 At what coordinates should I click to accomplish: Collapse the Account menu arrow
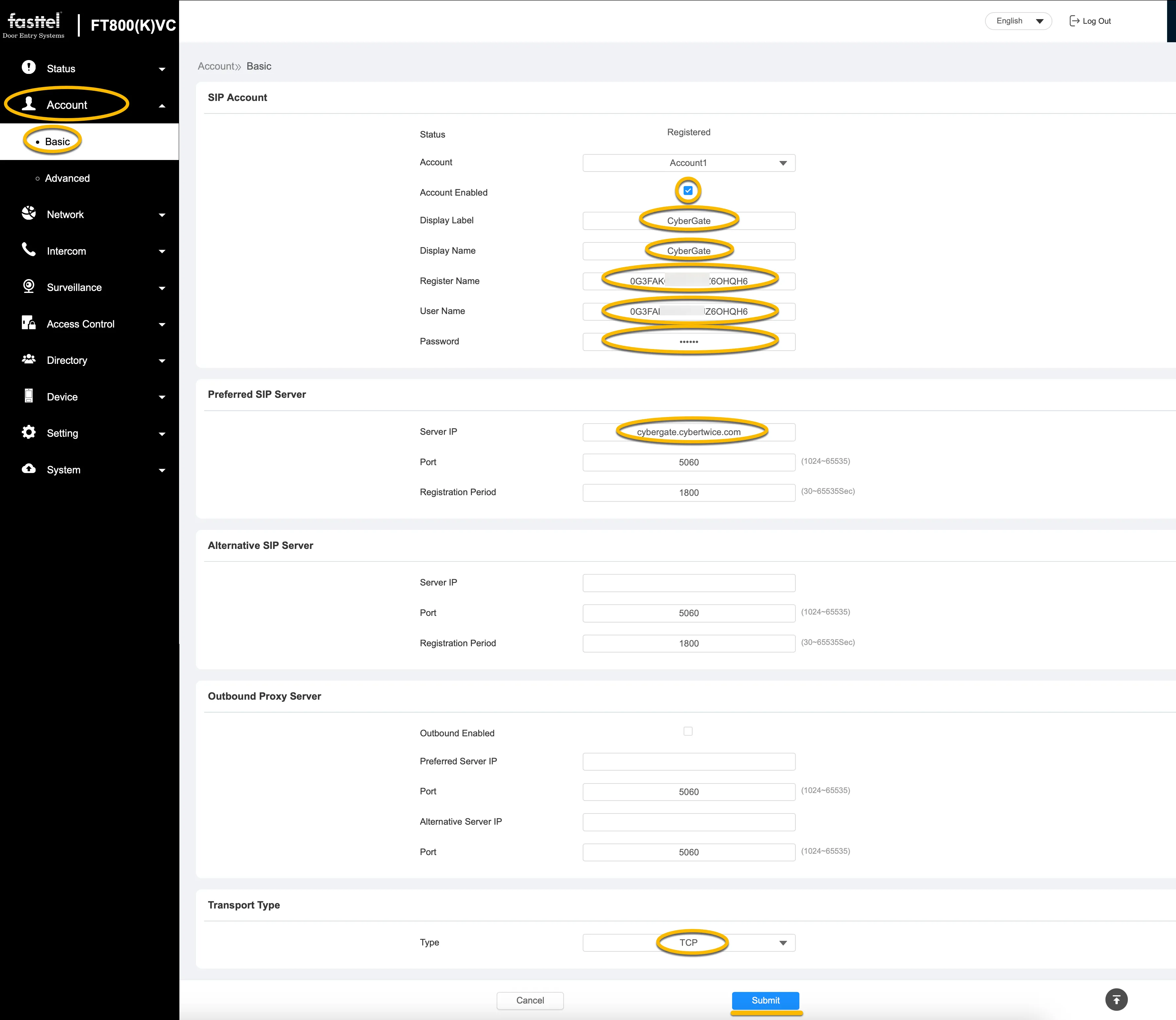pyautogui.click(x=162, y=106)
